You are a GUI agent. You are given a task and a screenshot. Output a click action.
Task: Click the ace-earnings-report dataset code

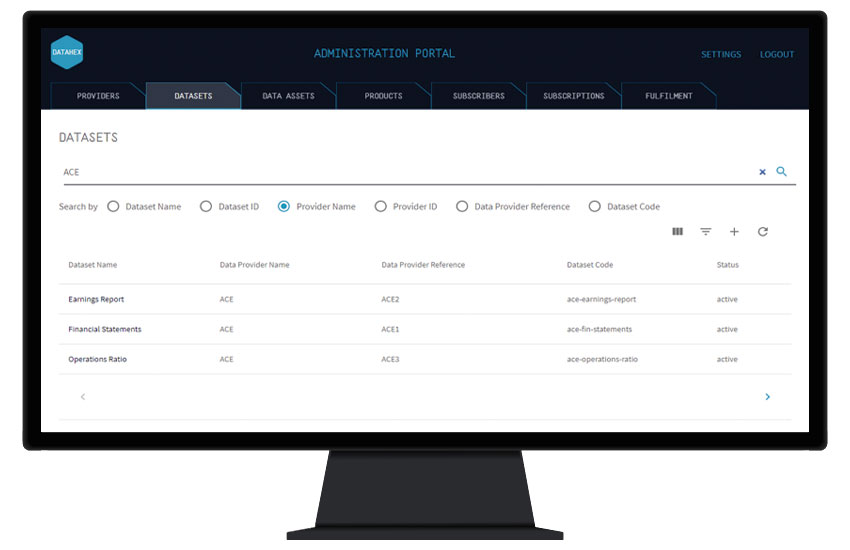click(601, 299)
